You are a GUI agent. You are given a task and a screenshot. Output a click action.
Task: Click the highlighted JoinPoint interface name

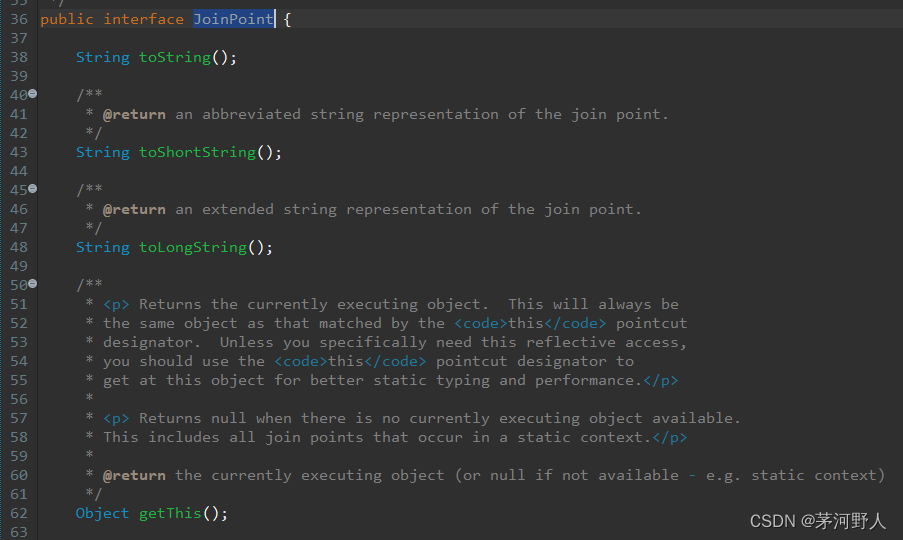[x=233, y=19]
